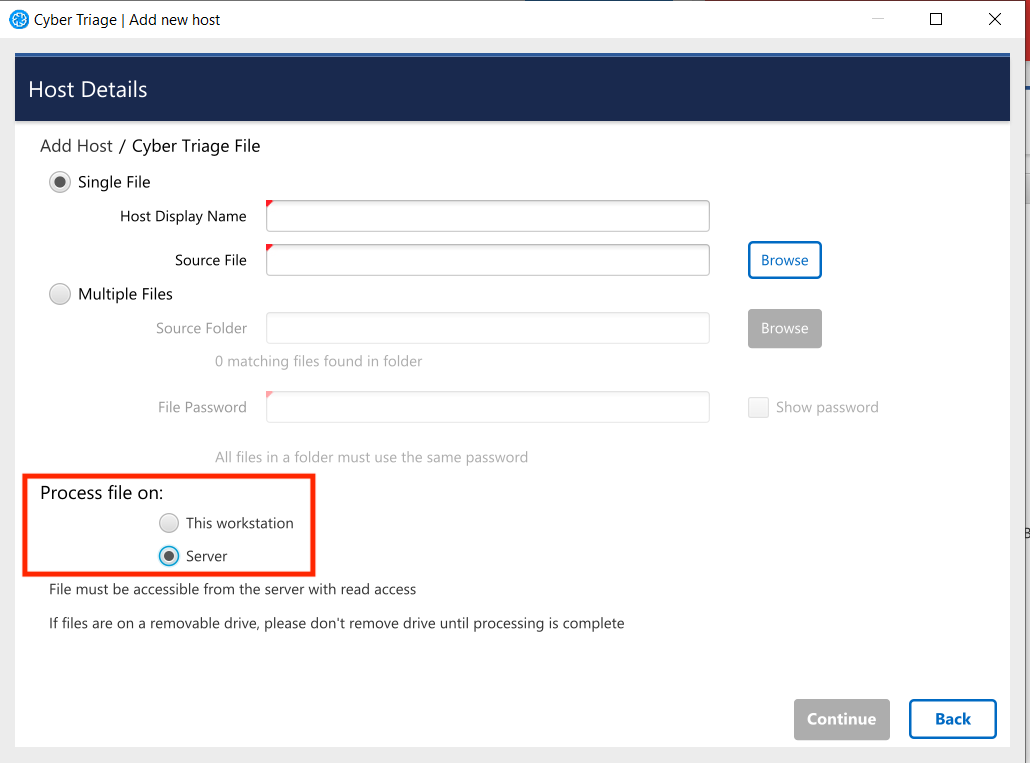1030x763 pixels.
Task: Click the greyed Browse button for Source Folder
Action: coord(784,328)
